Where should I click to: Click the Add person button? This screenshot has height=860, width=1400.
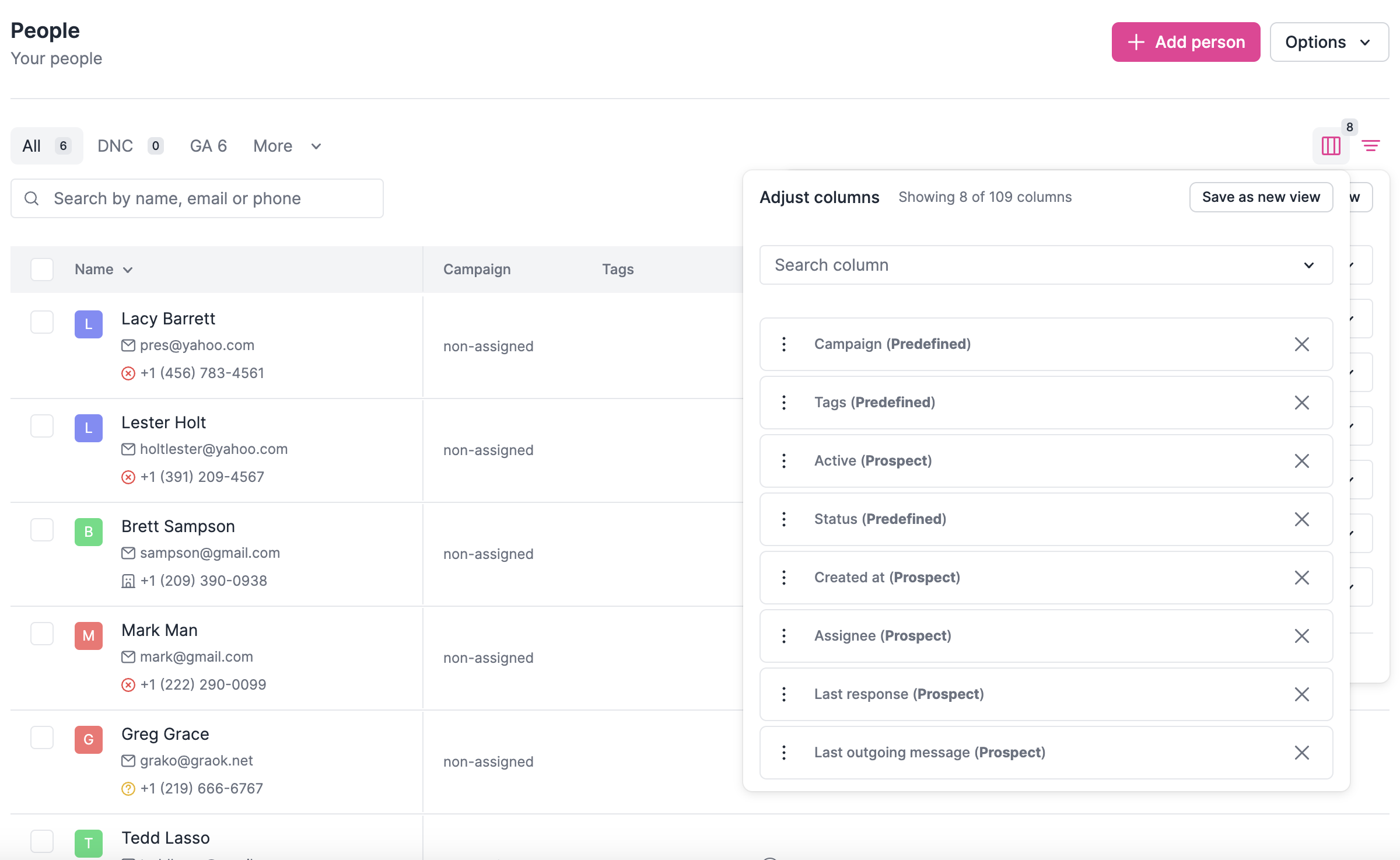pos(1185,41)
